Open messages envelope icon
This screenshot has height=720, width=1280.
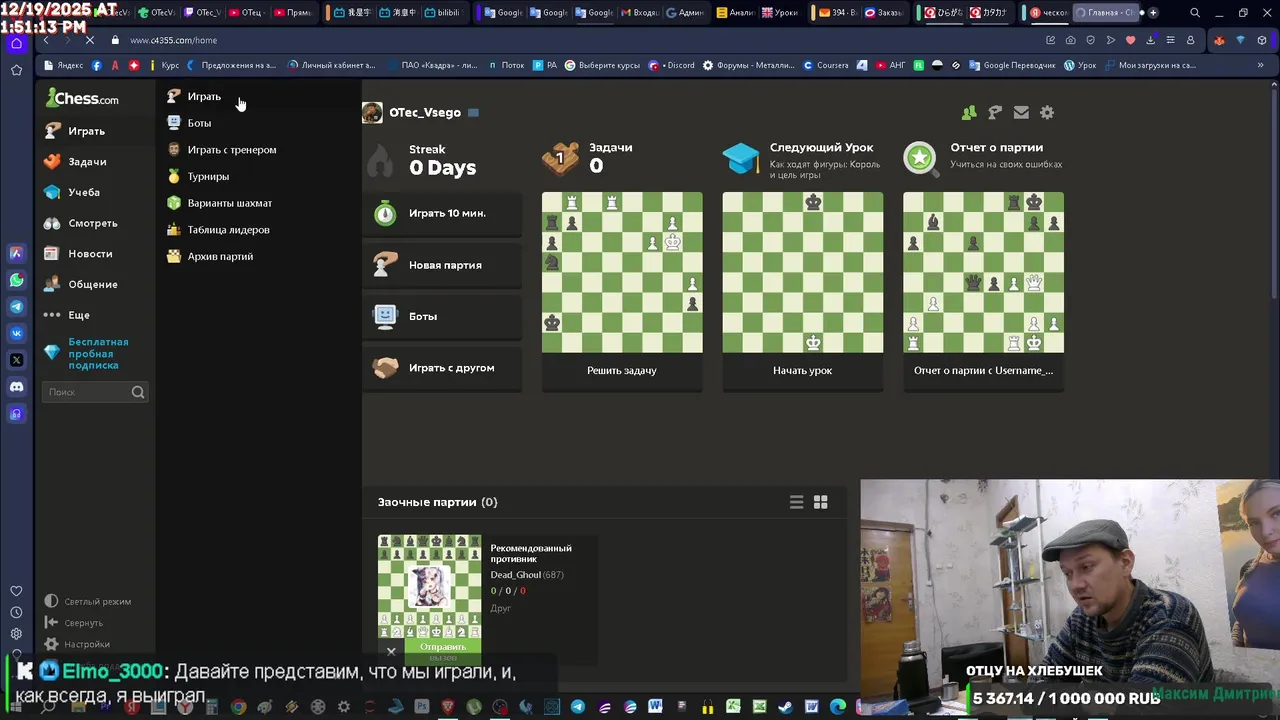[x=1021, y=113]
